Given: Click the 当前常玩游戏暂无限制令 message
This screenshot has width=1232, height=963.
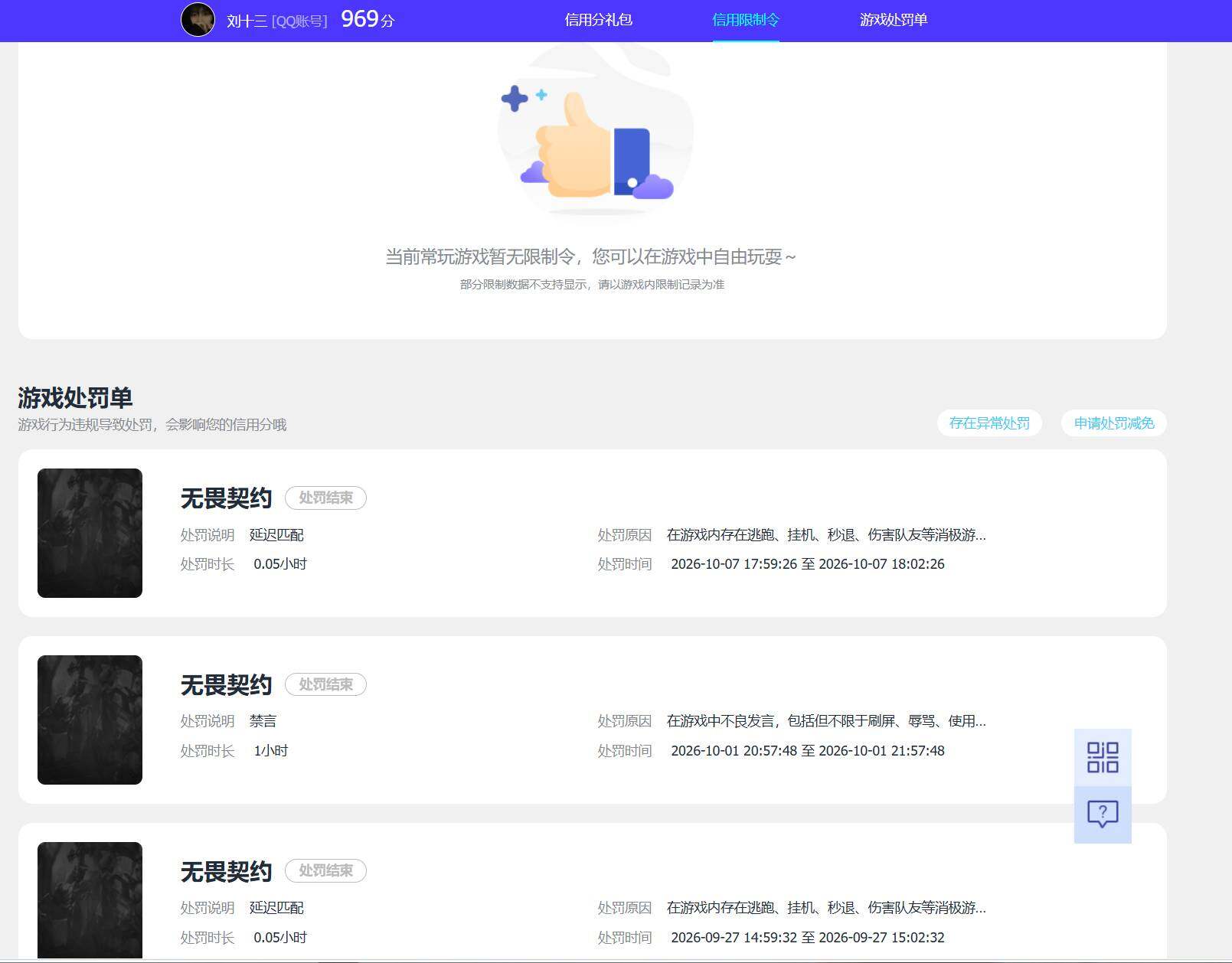Looking at the screenshot, I should point(590,256).
